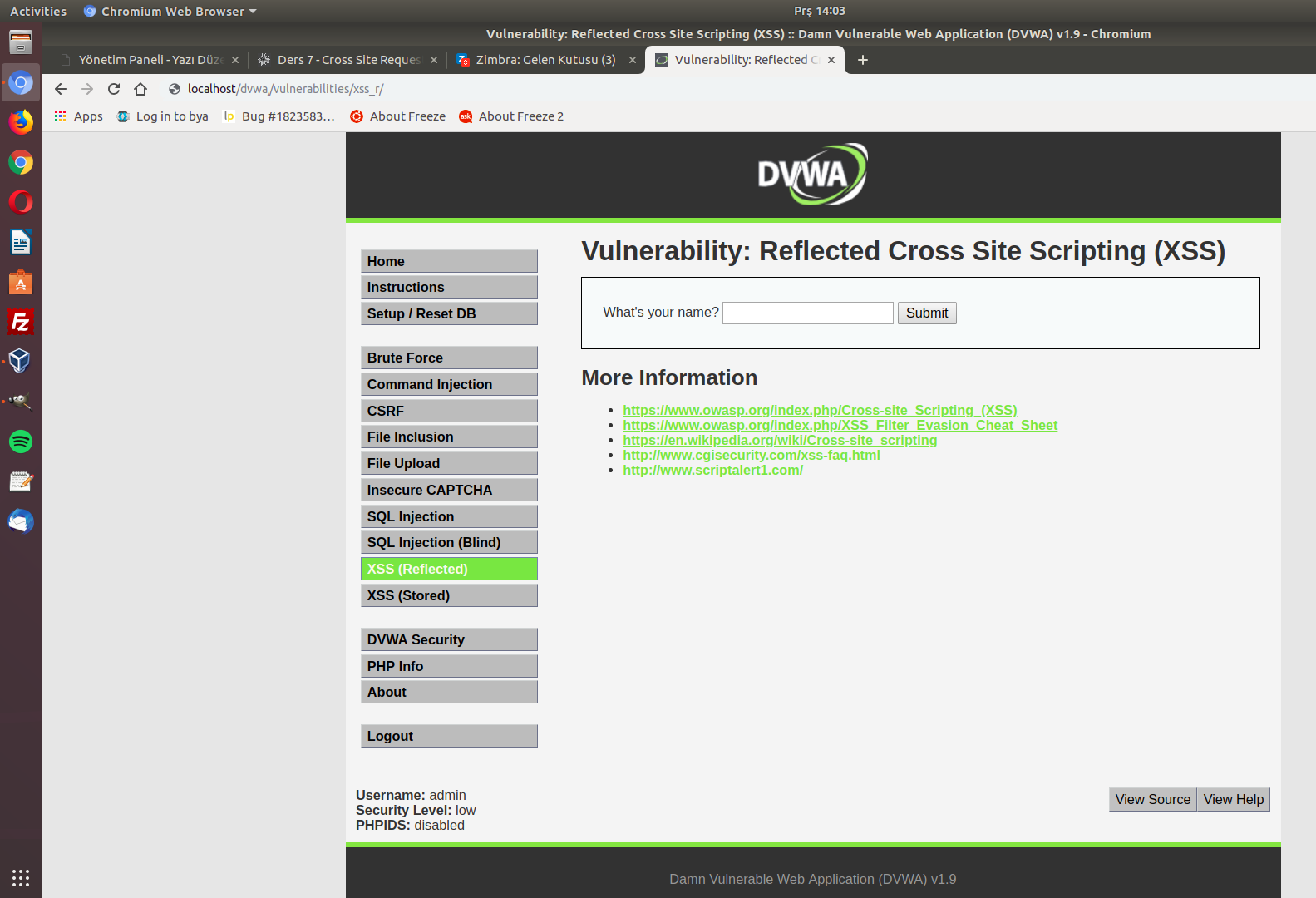
Task: Reload the current page
Action: pos(114,89)
